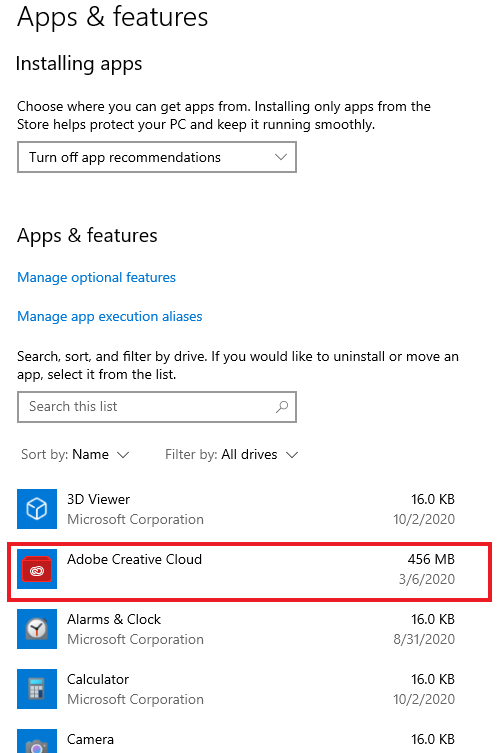Image resolution: width=498 pixels, height=753 pixels.
Task: Click the Alarms & Clock app icon
Action: [37, 629]
